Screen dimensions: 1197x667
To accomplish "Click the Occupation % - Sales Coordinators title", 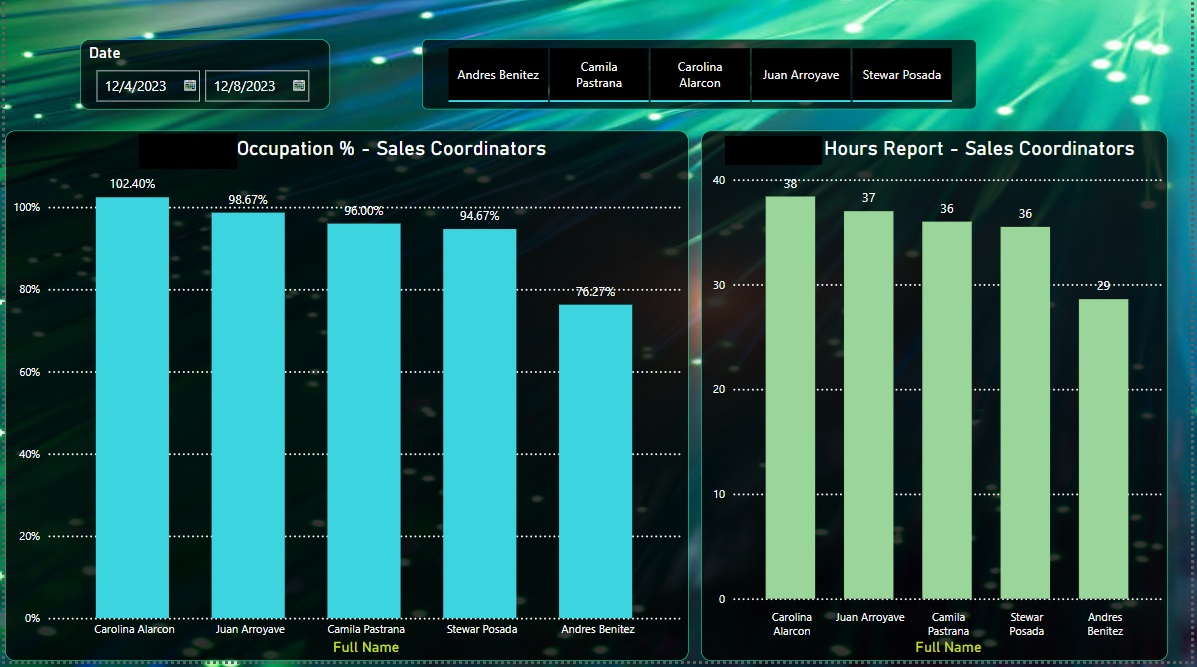I will (391, 148).
